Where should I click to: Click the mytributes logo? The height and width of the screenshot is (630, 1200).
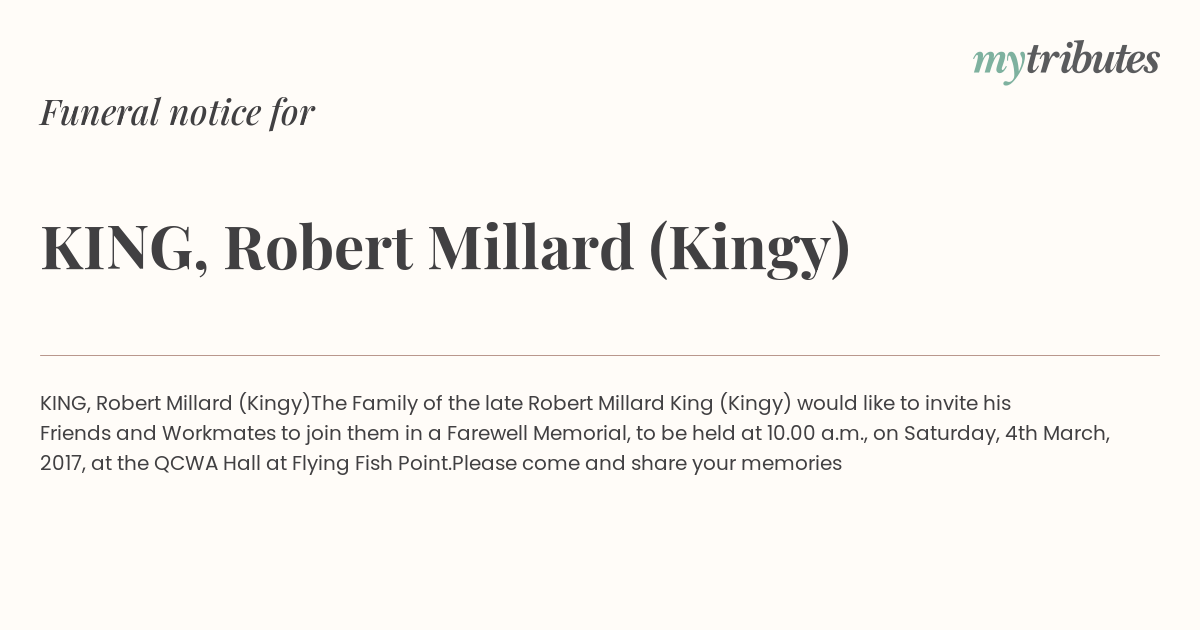tap(1066, 61)
